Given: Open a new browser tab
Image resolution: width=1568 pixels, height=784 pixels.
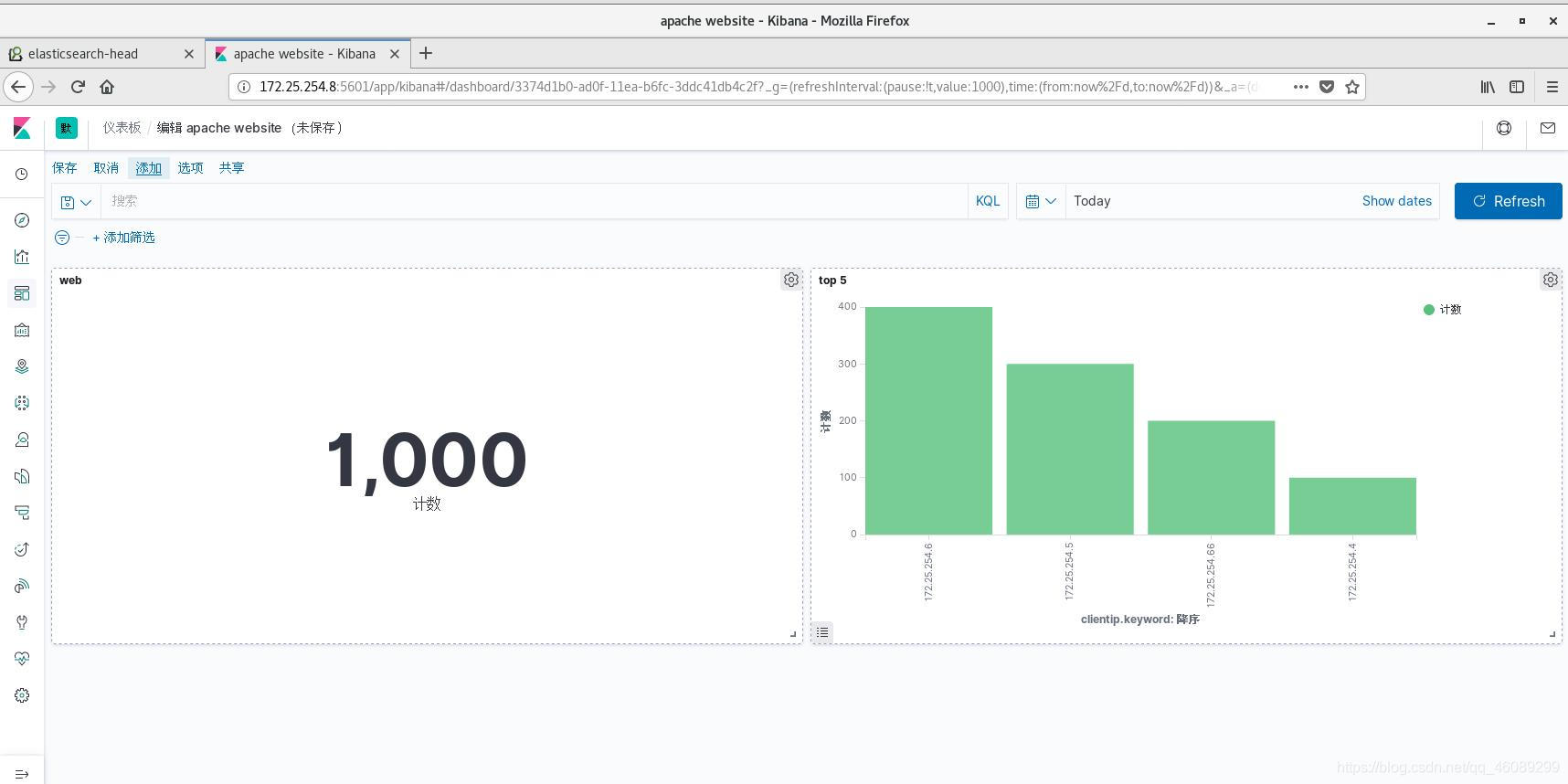Looking at the screenshot, I should 426,54.
